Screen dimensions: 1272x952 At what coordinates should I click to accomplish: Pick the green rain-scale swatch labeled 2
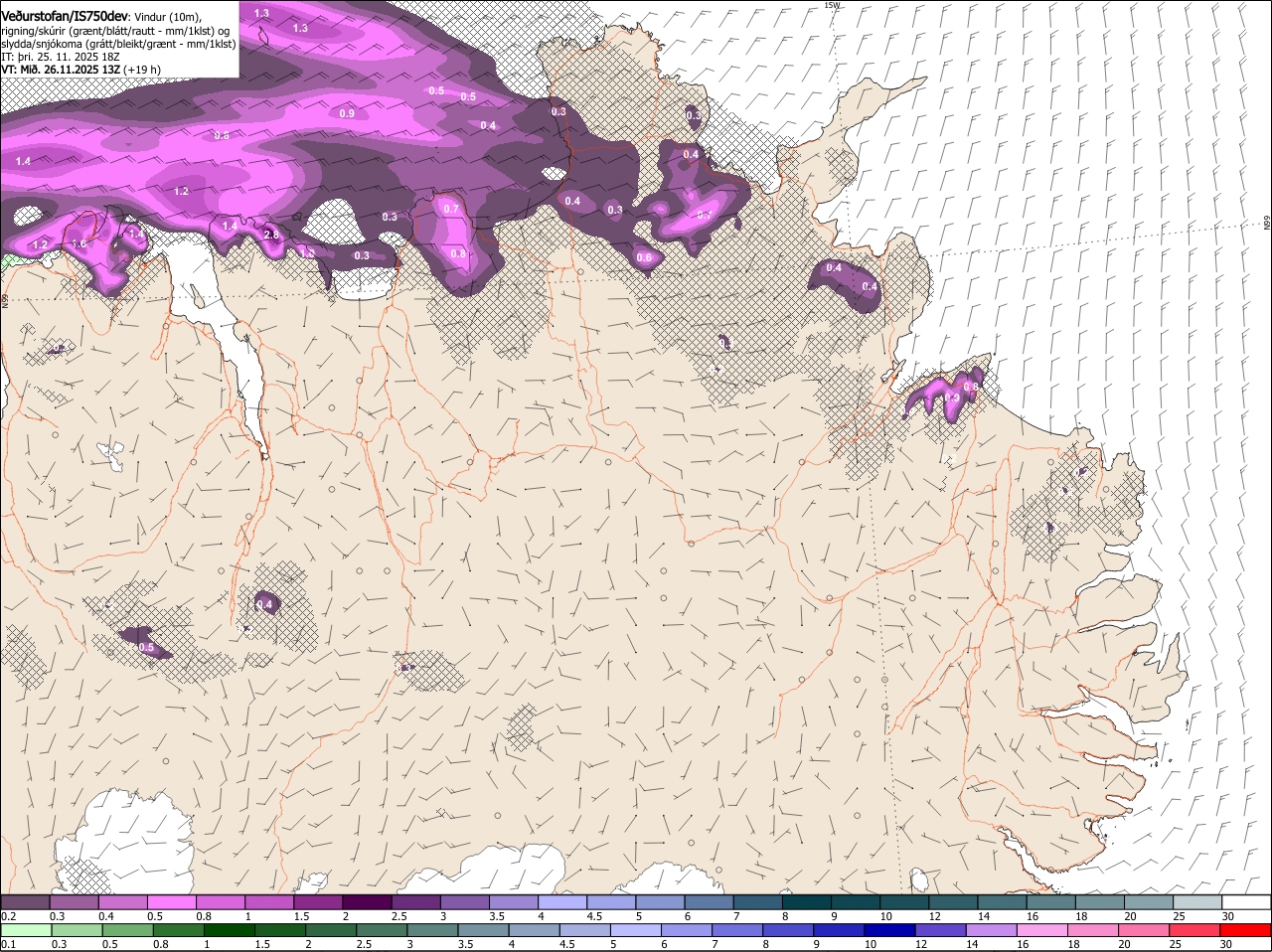331,930
